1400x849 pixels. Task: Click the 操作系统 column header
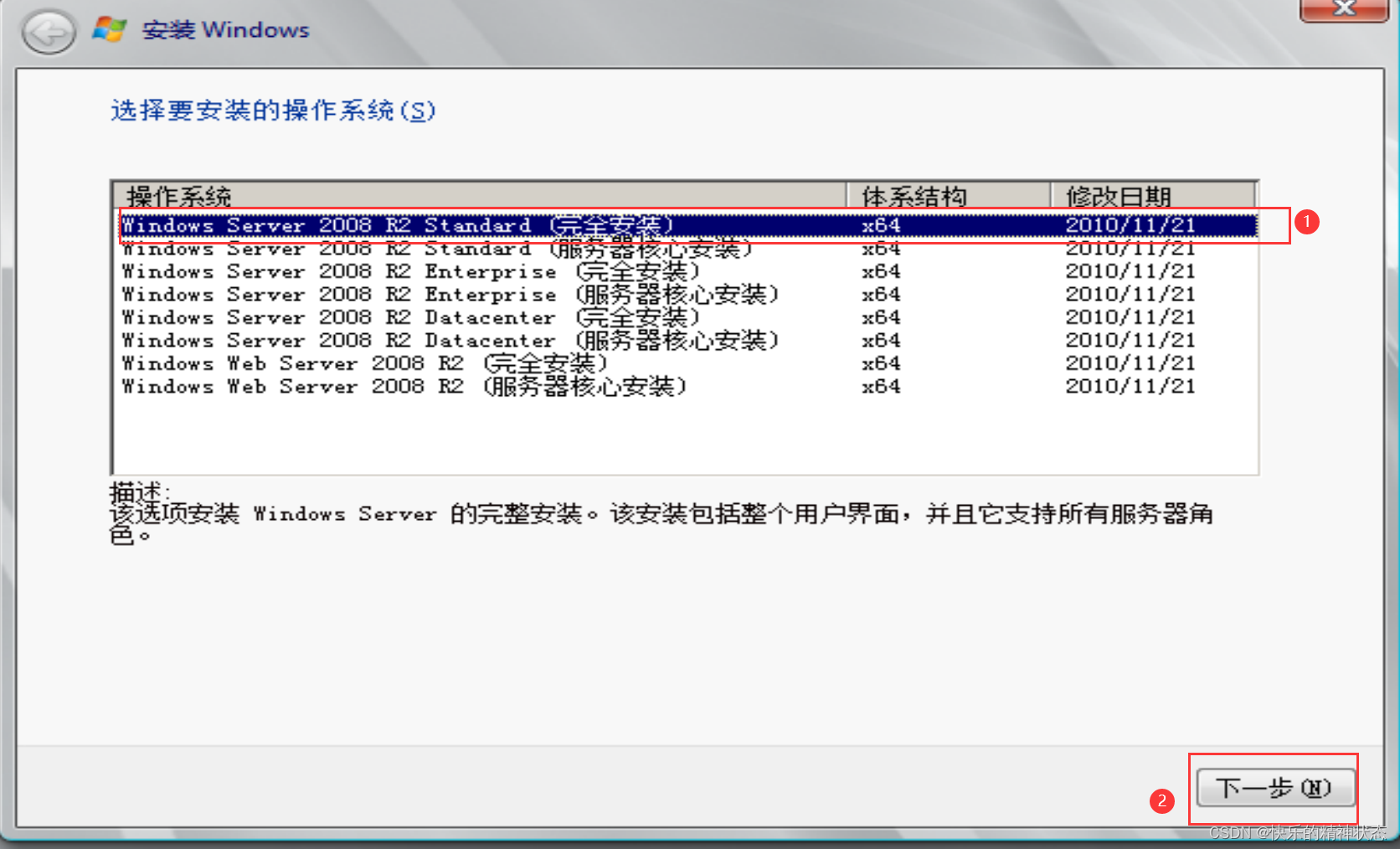(x=480, y=196)
